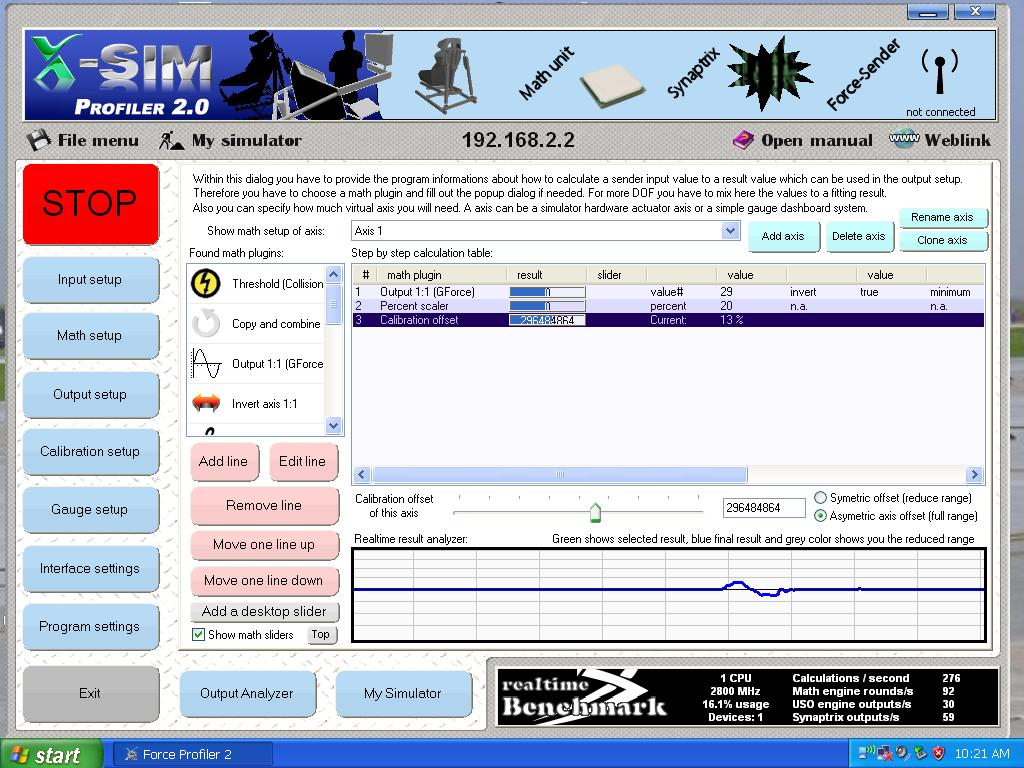
Task: Click the Calibration offset slider thumb
Action: tap(595, 511)
